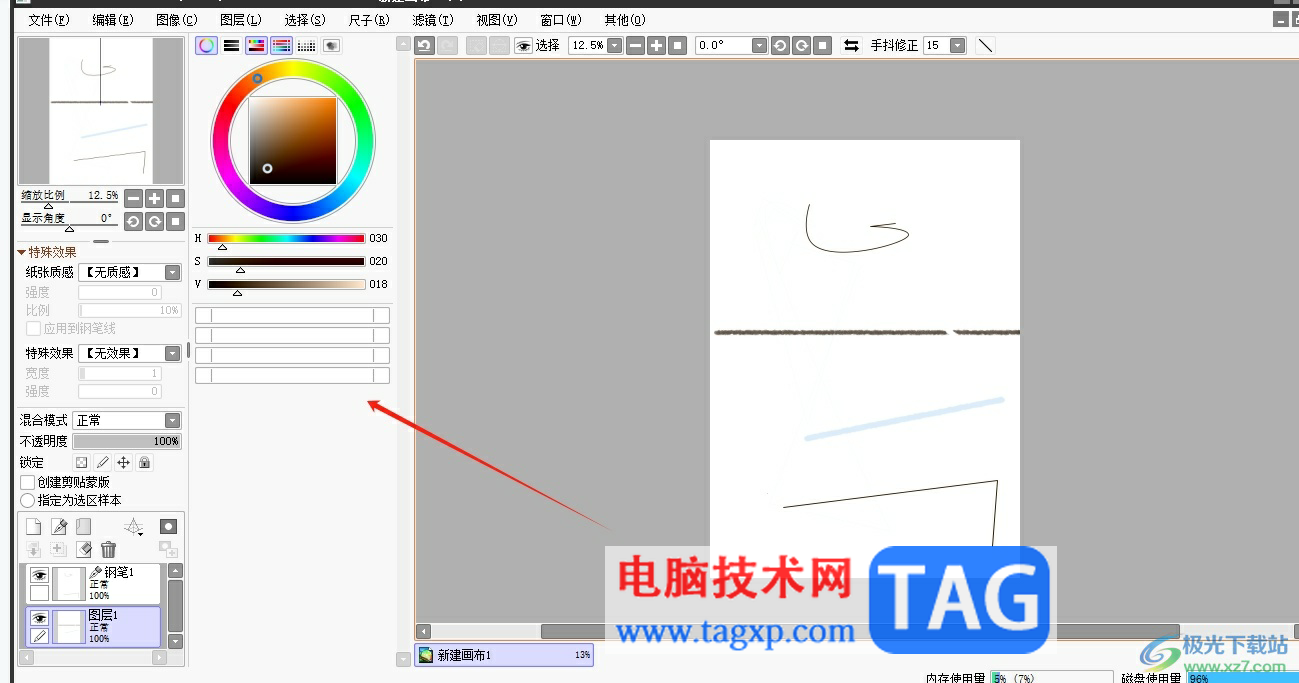Image resolution: width=1299 pixels, height=683 pixels.
Task: Create a new layer folder
Action: pyautogui.click(x=84, y=527)
